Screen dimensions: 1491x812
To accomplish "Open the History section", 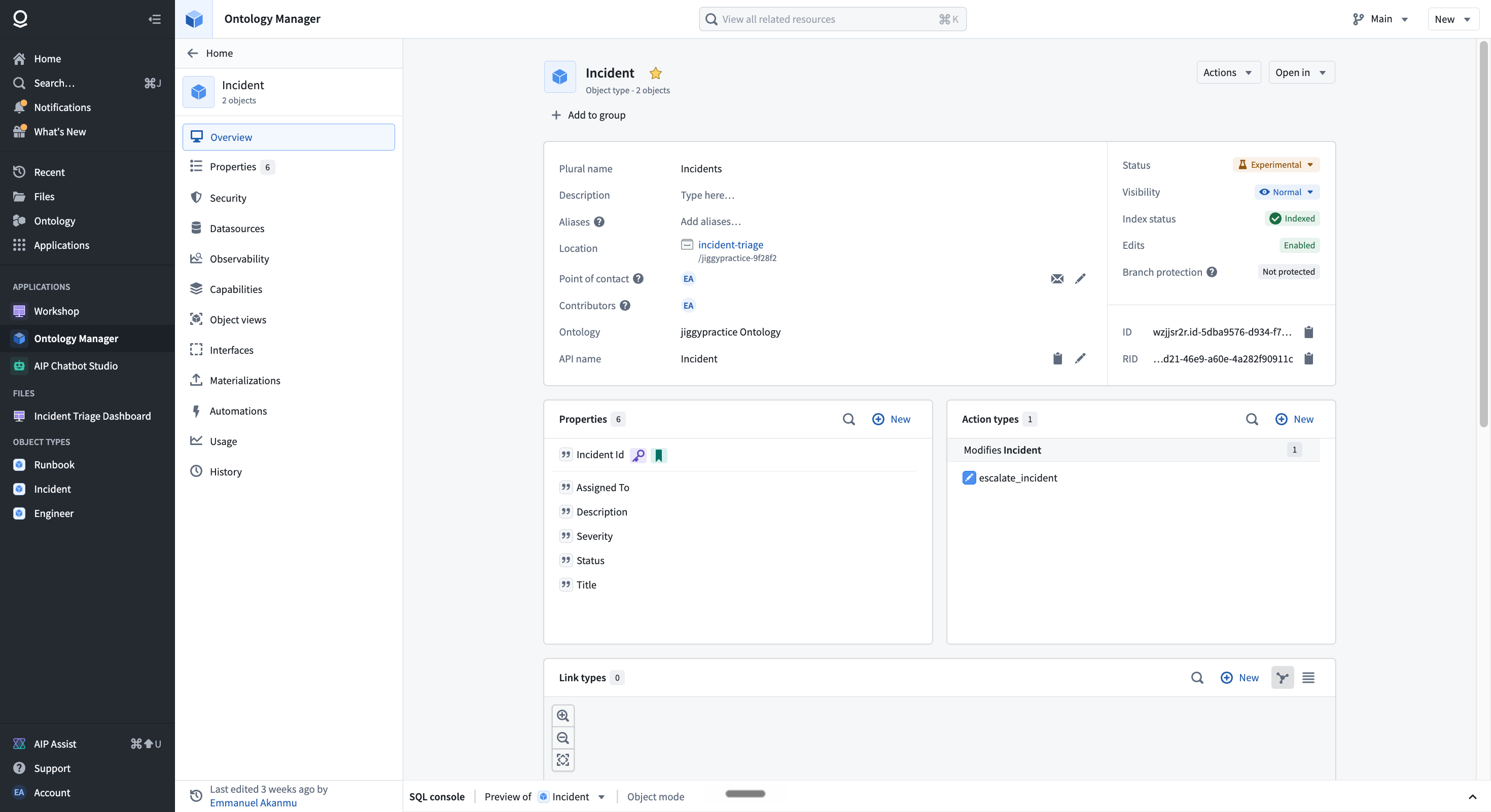I will click(288, 471).
